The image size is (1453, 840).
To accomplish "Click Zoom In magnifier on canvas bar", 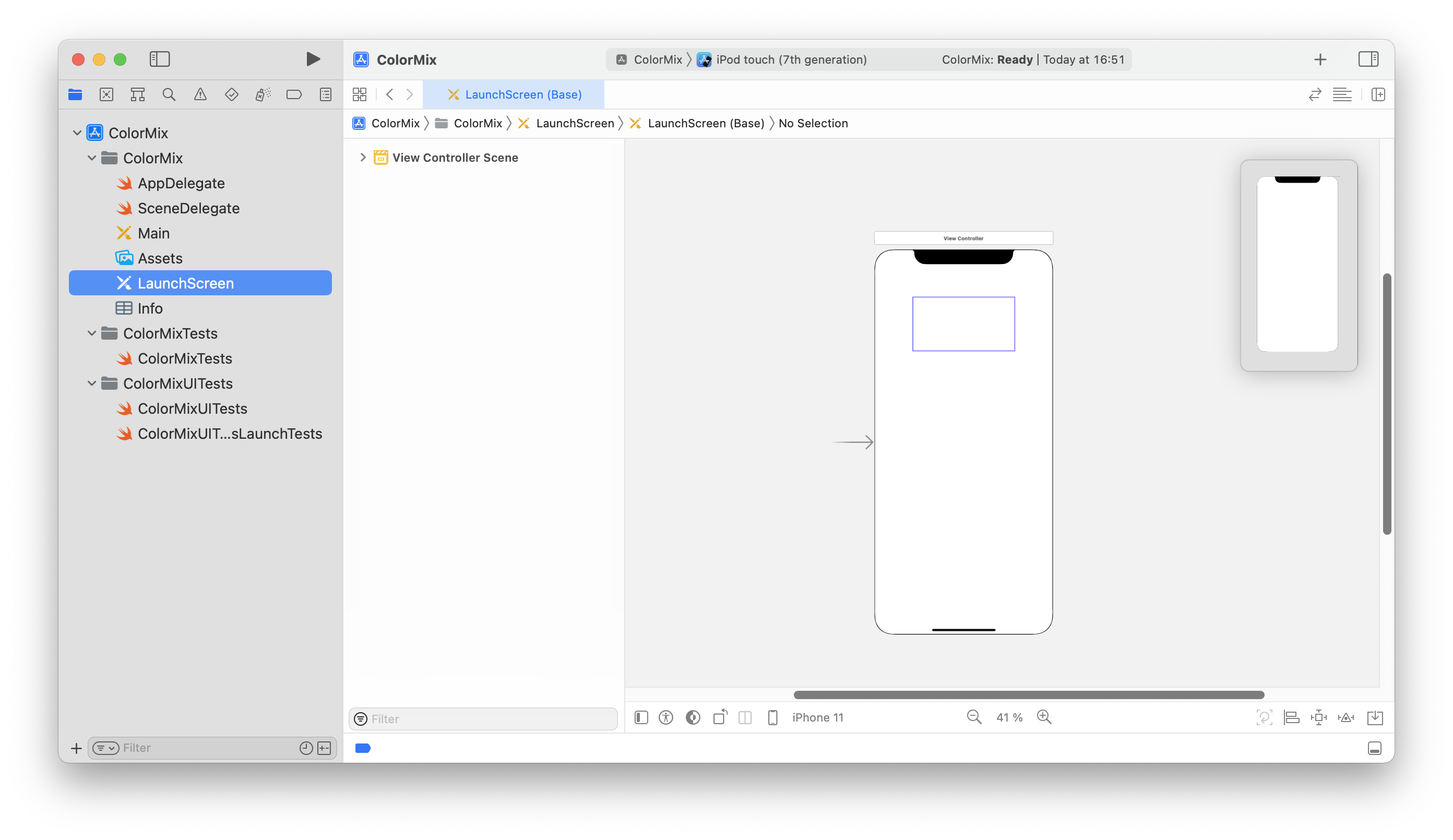I will 1044,717.
